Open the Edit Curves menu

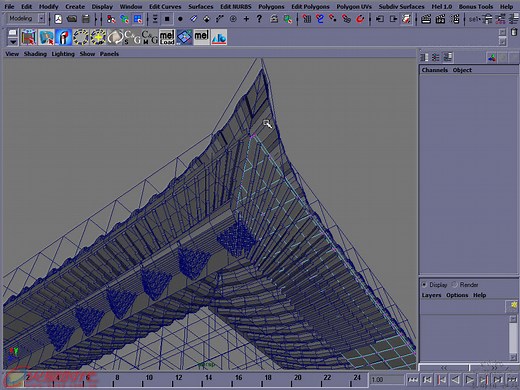[165, 6]
